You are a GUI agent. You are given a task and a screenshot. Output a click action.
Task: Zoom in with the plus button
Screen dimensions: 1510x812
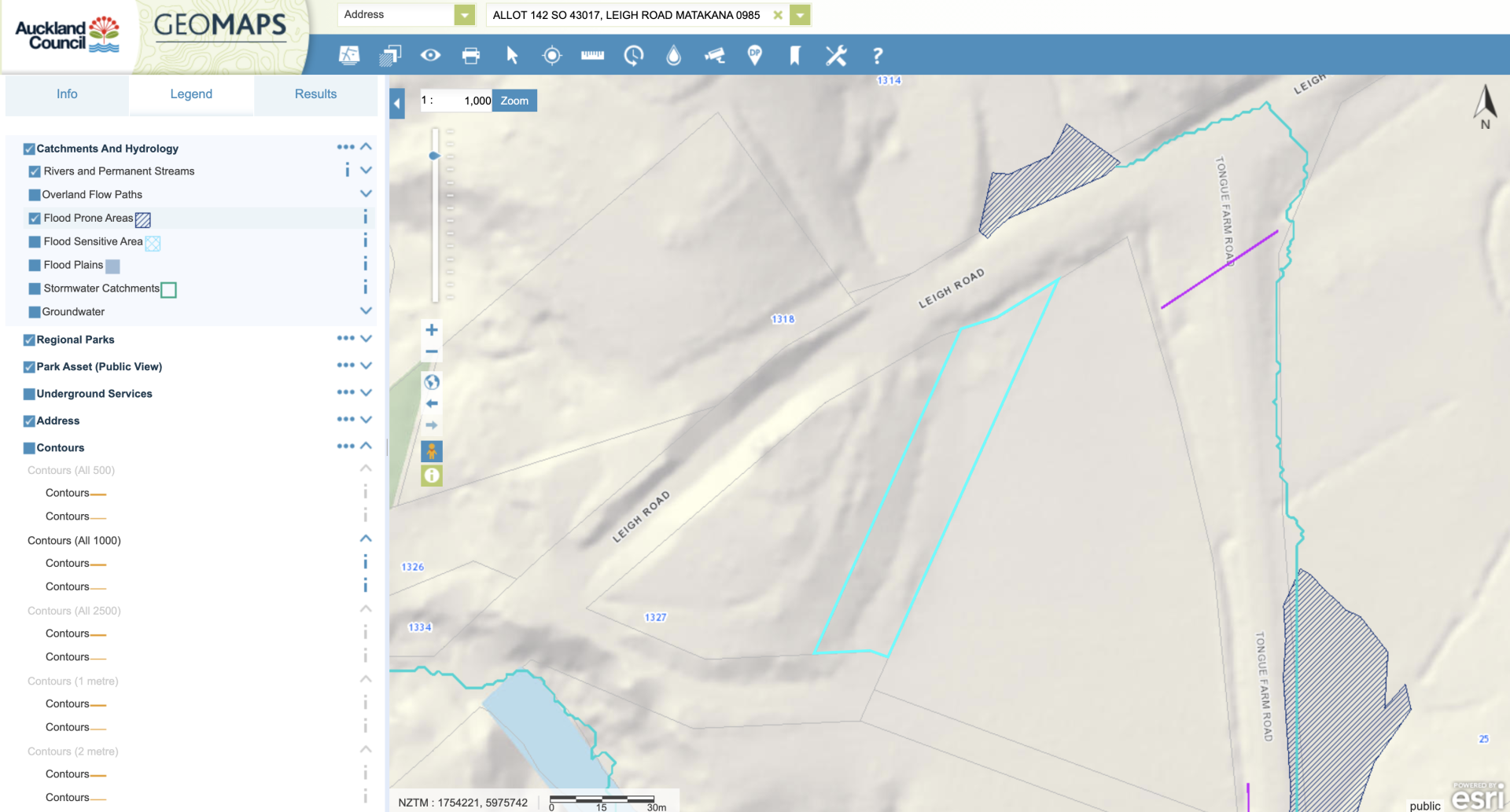[x=432, y=330]
